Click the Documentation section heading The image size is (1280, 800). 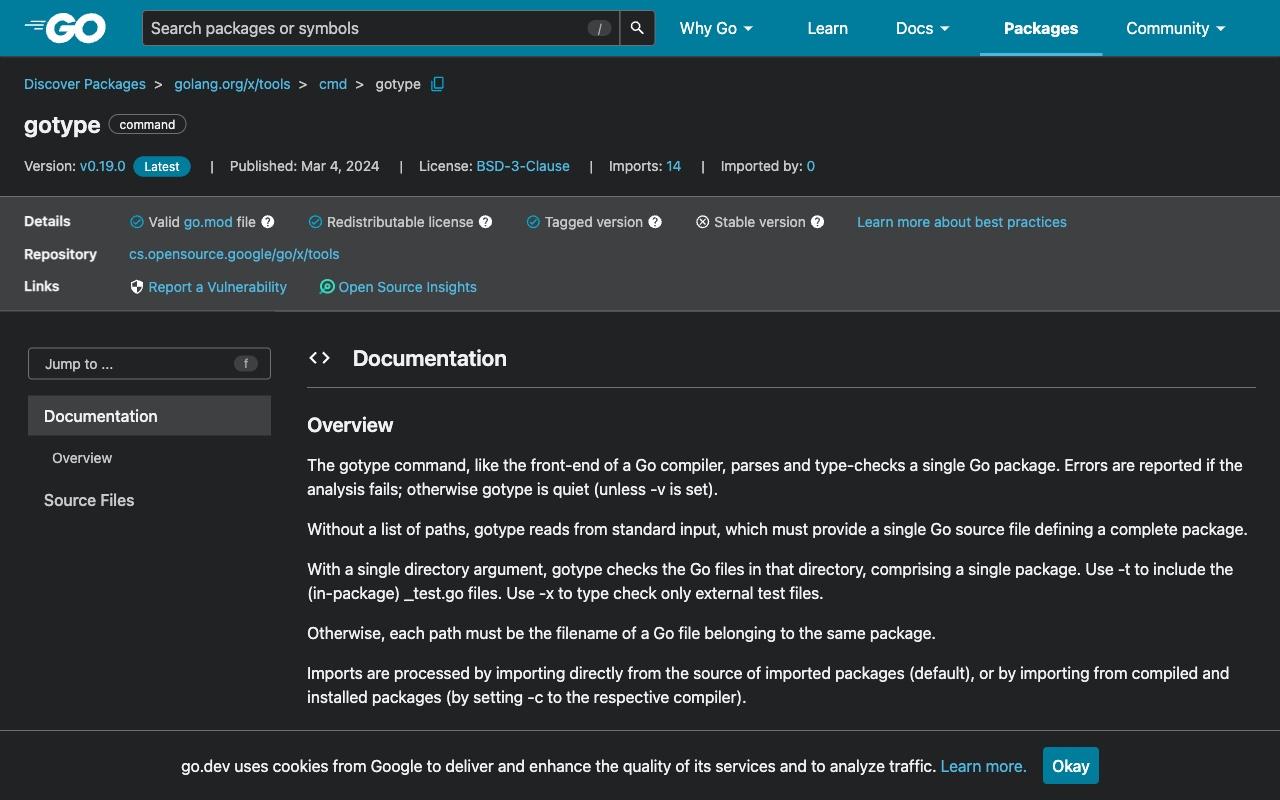pyautogui.click(x=429, y=358)
